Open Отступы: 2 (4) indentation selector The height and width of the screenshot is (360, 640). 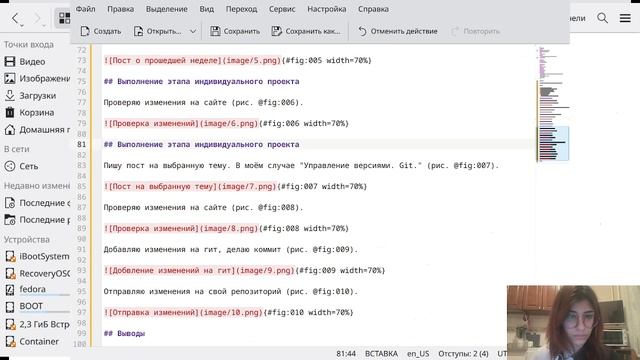[x=463, y=353]
